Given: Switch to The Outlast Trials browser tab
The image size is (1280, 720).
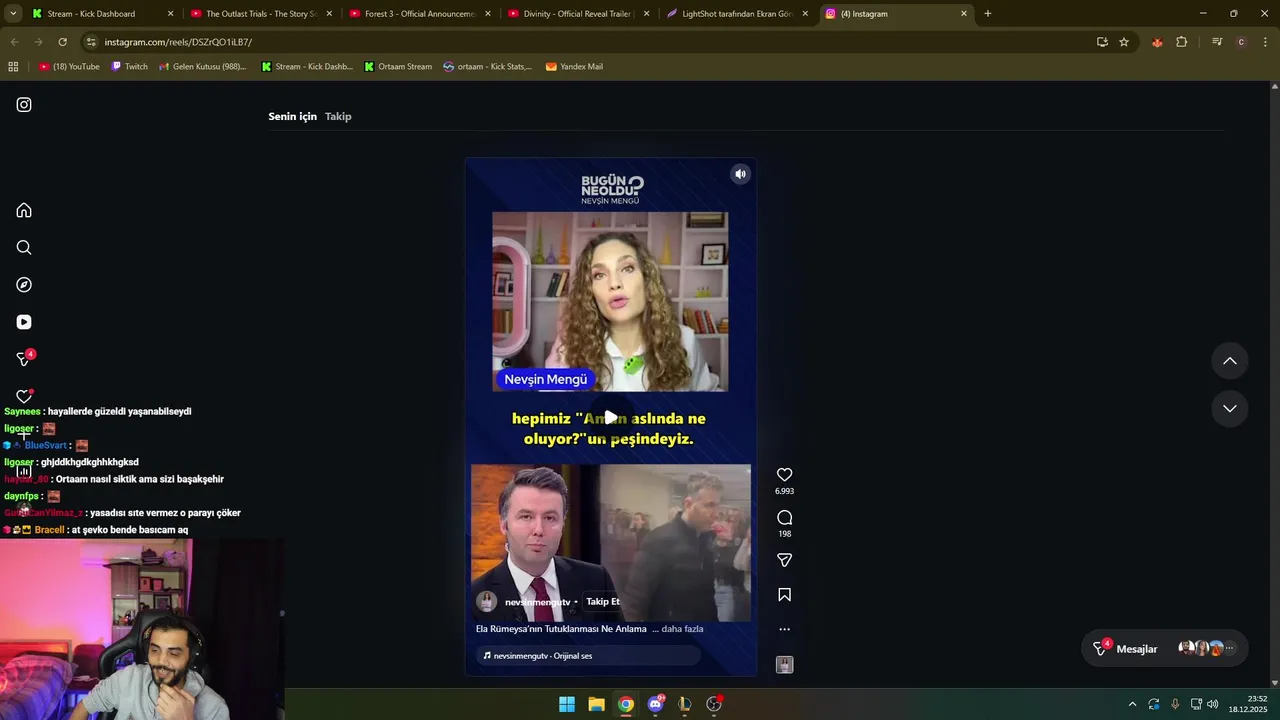Looking at the screenshot, I should pyautogui.click(x=262, y=14).
